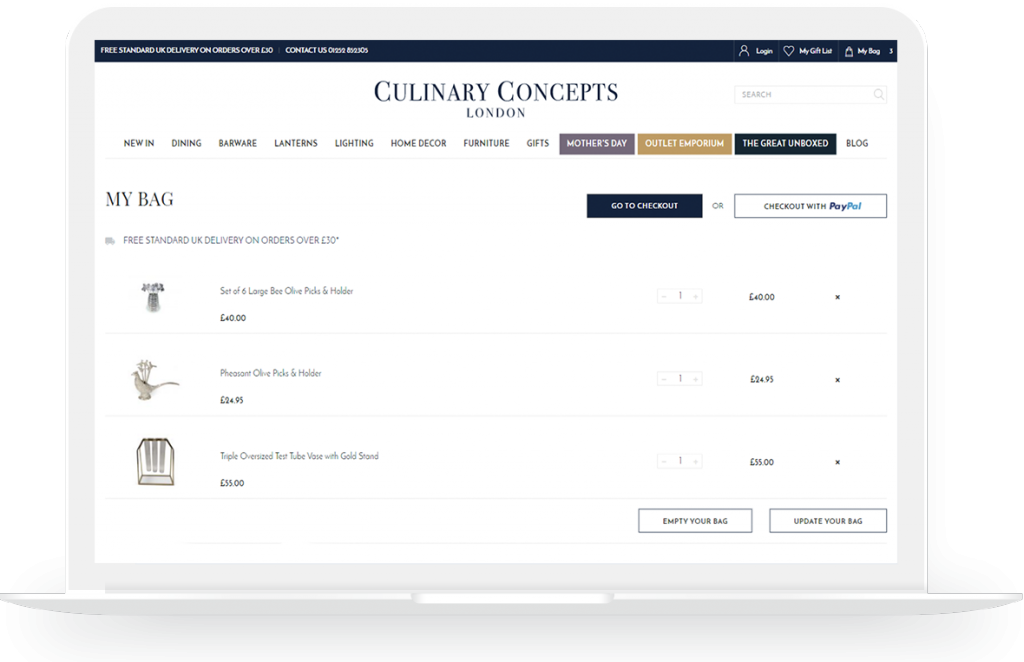The width and height of the screenshot is (1024, 662).
Task: Open the Home Decor menu
Action: coord(418,144)
